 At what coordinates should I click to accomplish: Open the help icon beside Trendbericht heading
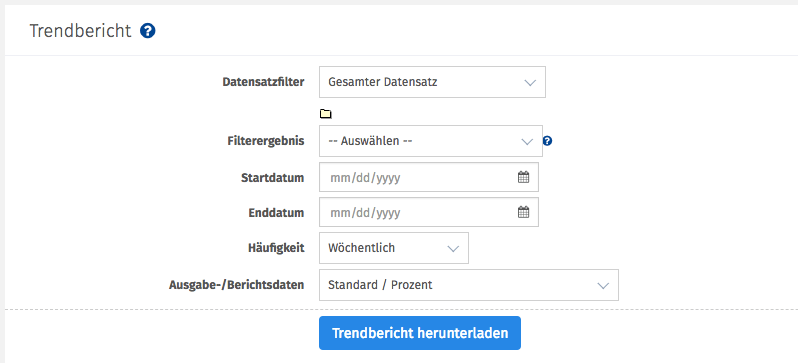click(x=148, y=31)
